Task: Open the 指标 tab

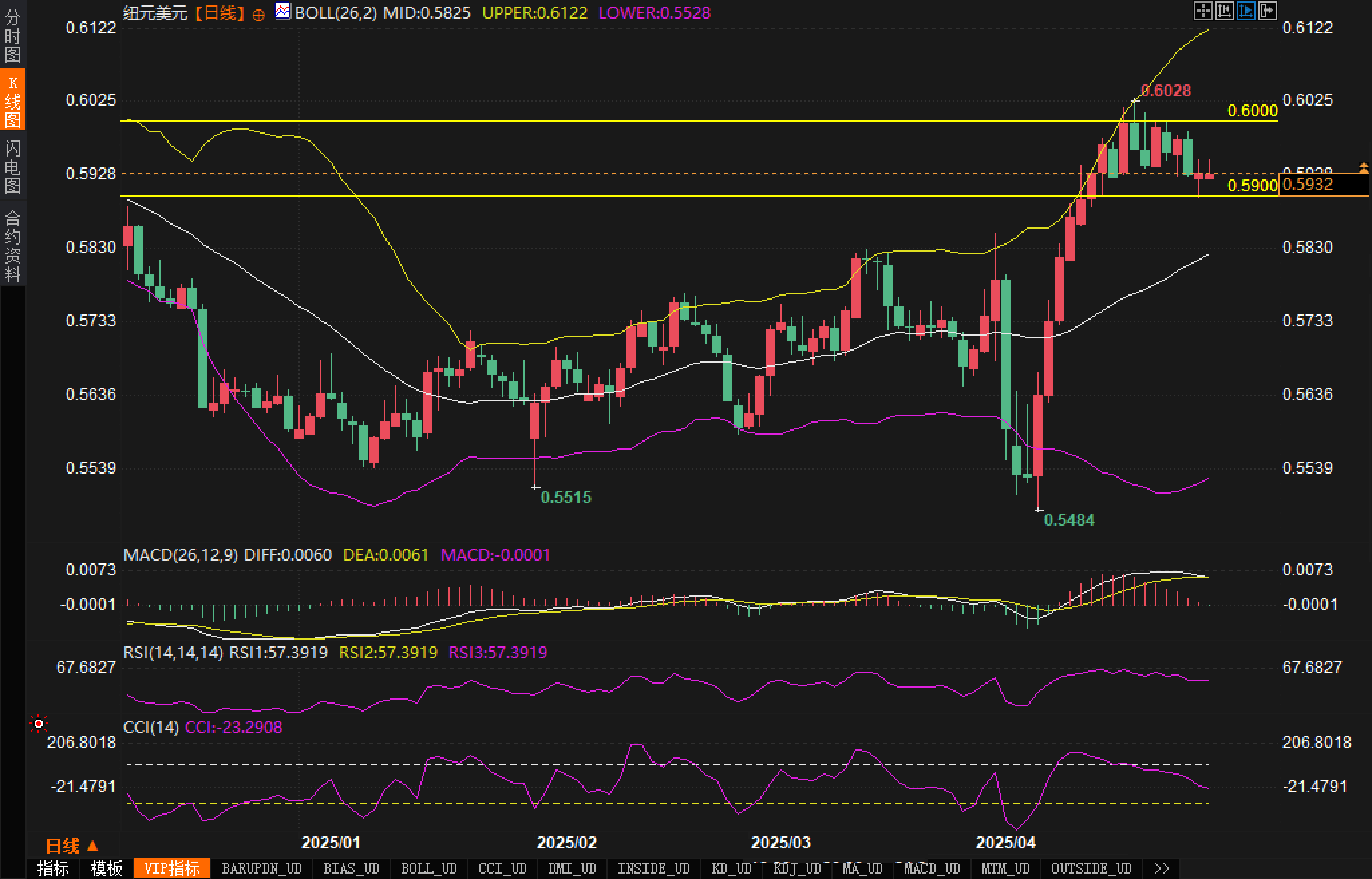Action: pos(53,868)
